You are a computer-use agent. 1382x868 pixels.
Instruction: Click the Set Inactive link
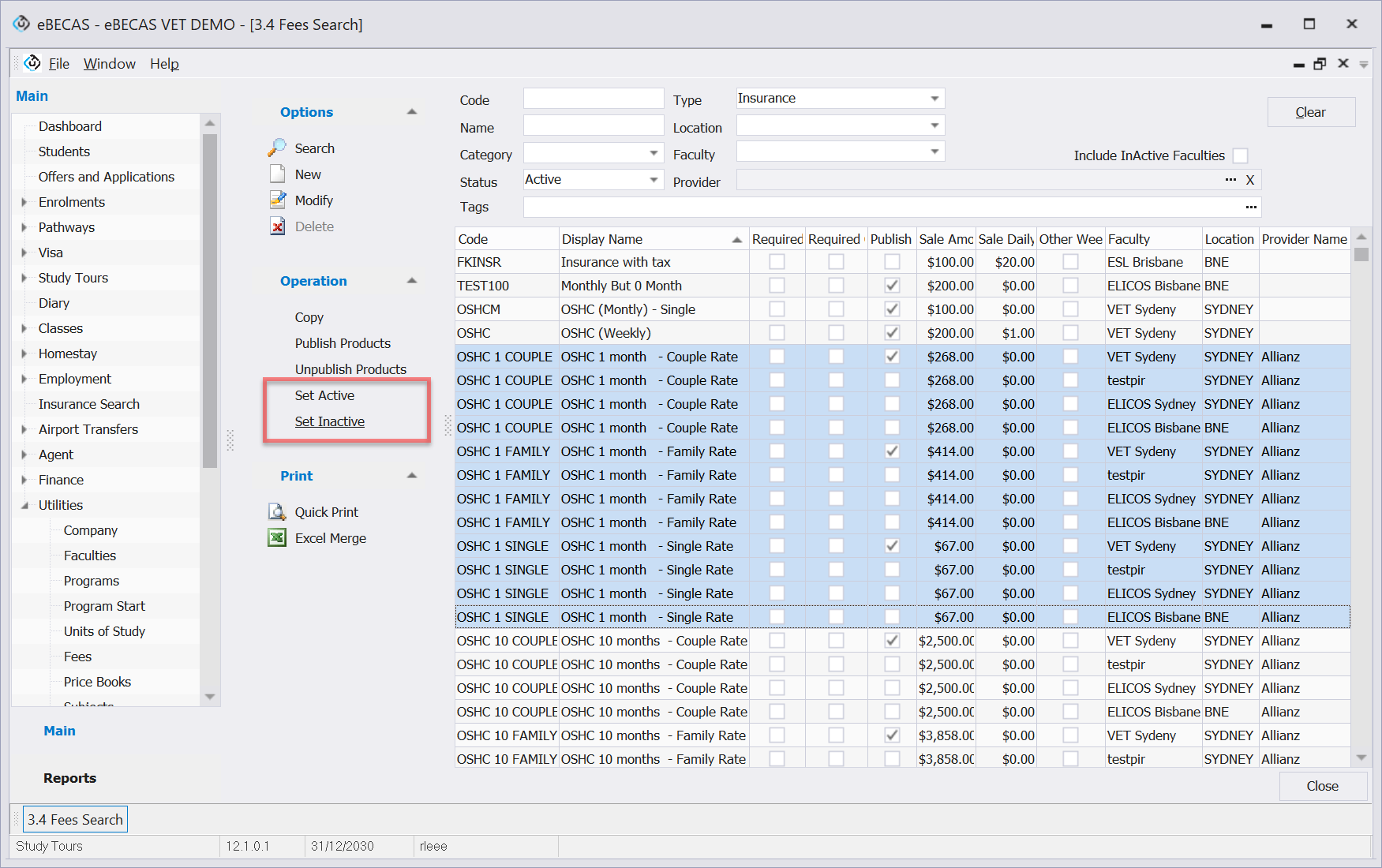pos(329,421)
